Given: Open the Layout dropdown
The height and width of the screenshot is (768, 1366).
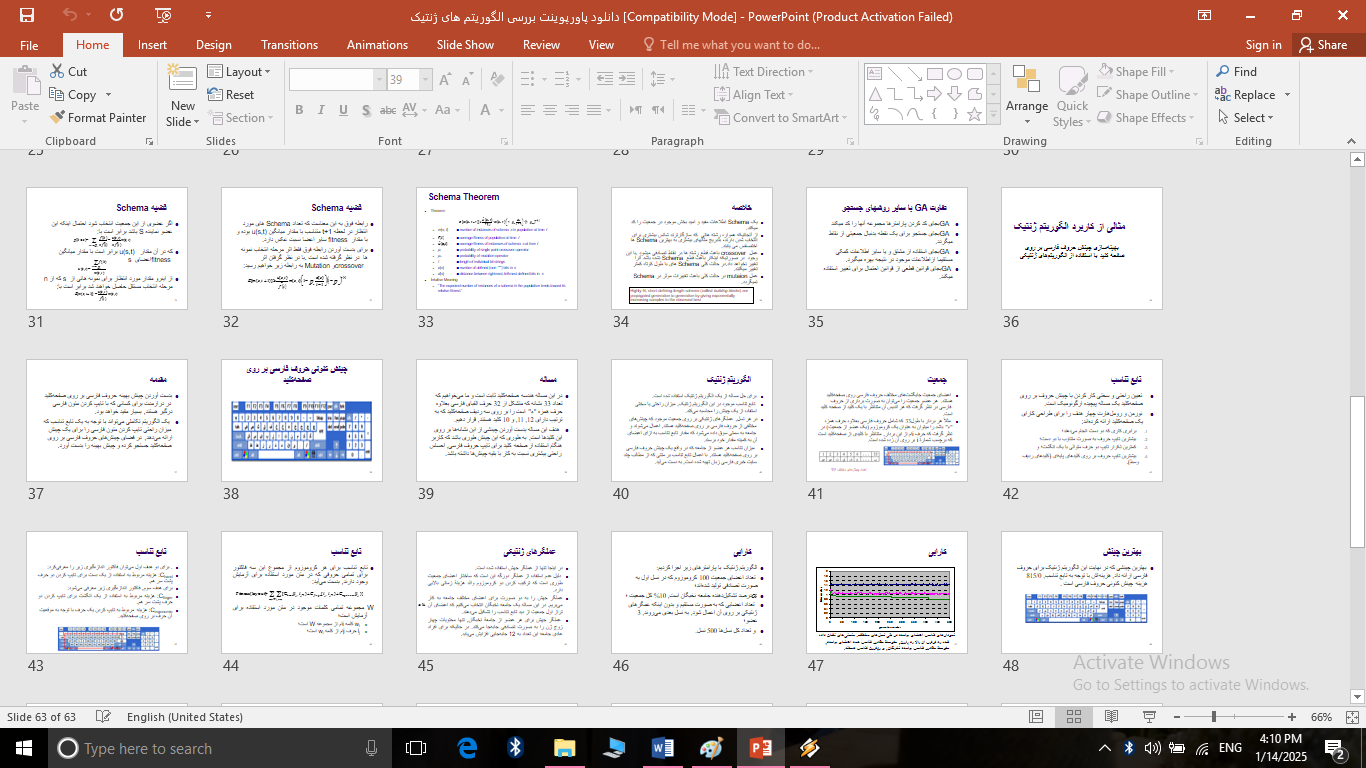Looking at the screenshot, I should (240, 72).
